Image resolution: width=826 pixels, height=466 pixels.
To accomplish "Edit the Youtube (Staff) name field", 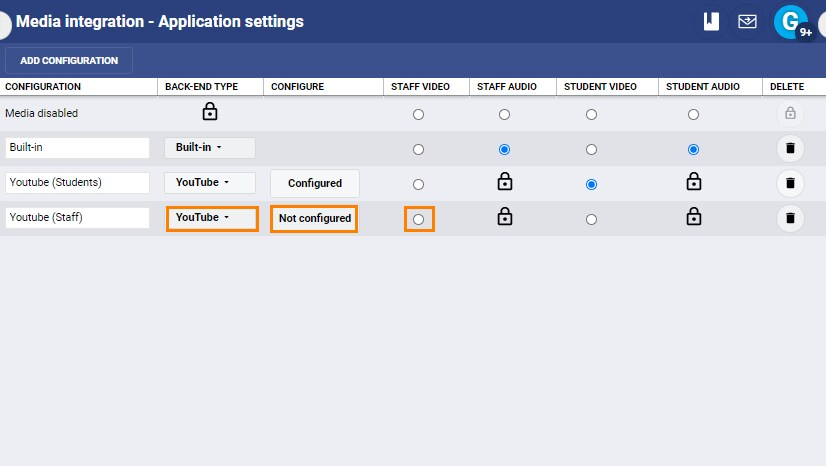I will pyautogui.click(x=77, y=217).
